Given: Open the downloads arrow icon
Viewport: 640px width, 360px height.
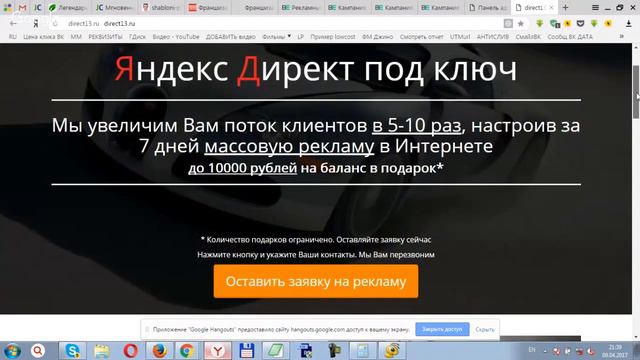Looking at the screenshot, I should pyautogui.click(x=629, y=24).
